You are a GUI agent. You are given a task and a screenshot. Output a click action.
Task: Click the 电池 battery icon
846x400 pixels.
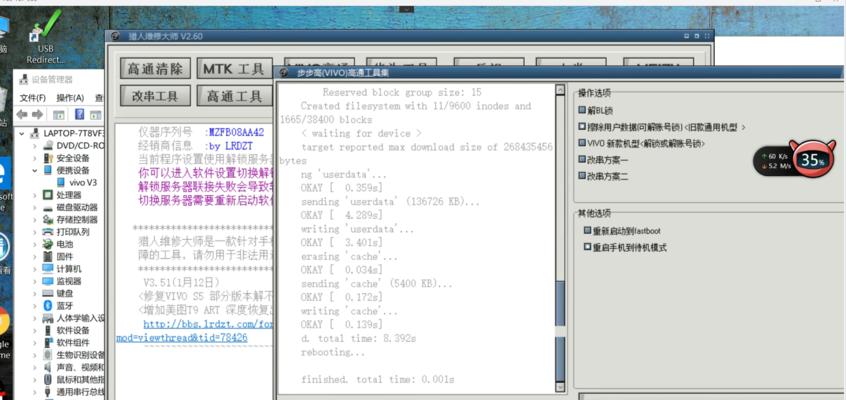(x=48, y=244)
